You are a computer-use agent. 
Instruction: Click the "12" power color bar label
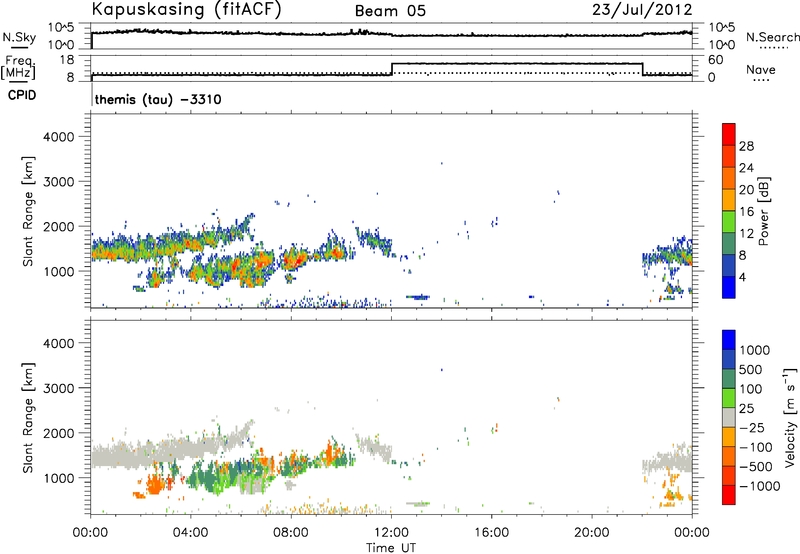click(746, 234)
